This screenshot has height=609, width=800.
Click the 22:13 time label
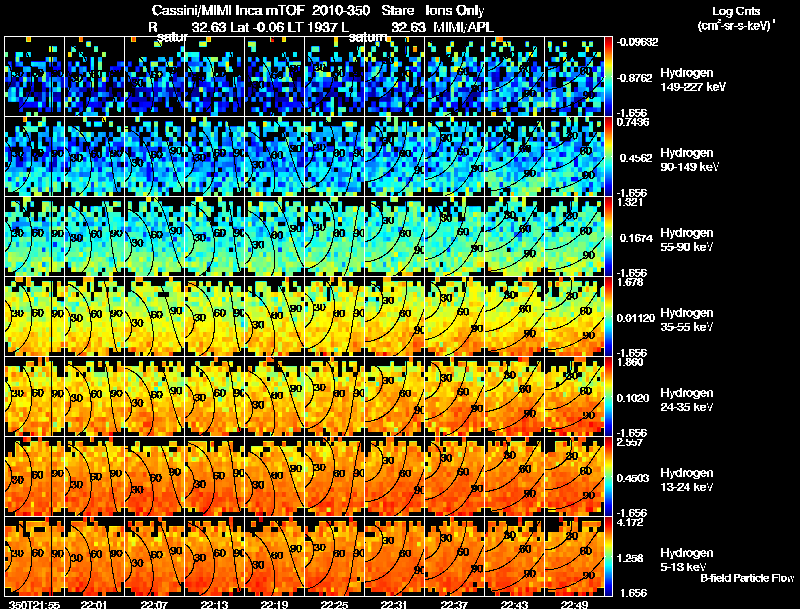coord(214,605)
